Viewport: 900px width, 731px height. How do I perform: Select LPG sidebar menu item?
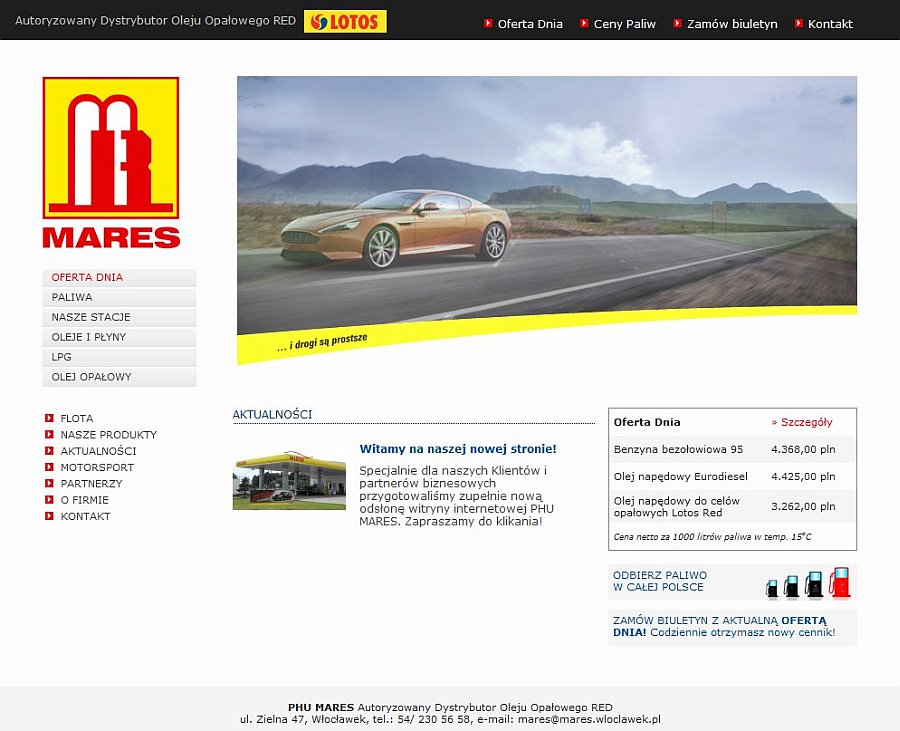click(x=119, y=357)
